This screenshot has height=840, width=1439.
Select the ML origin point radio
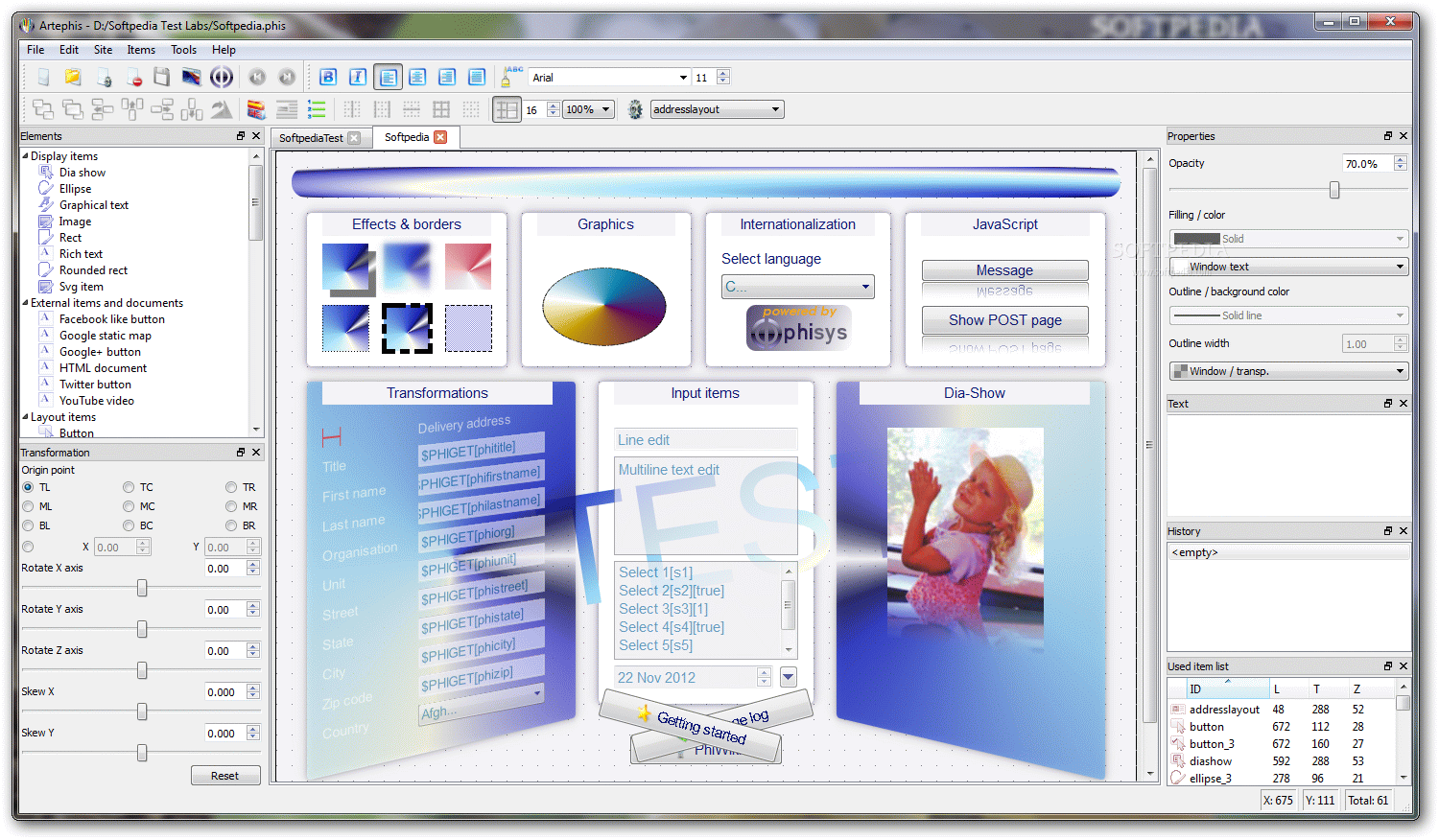coord(28,506)
